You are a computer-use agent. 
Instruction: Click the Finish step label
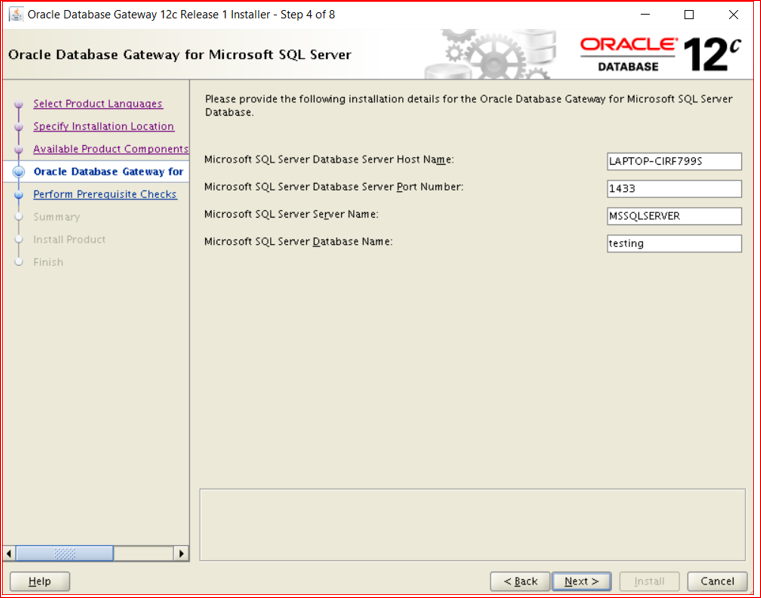click(48, 262)
